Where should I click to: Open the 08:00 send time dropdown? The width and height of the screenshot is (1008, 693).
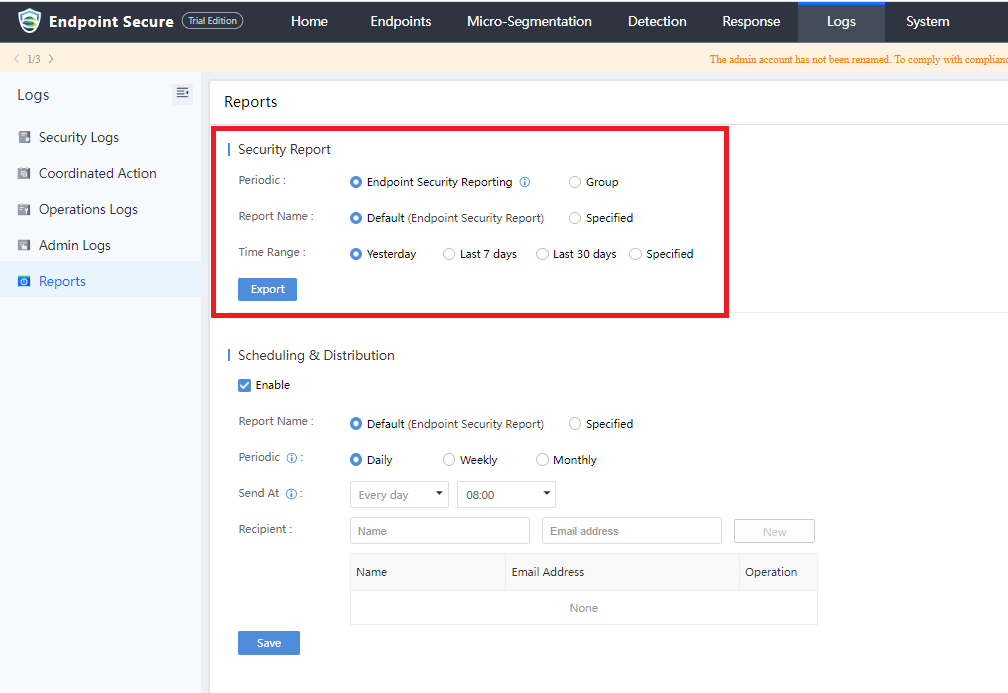pos(506,494)
